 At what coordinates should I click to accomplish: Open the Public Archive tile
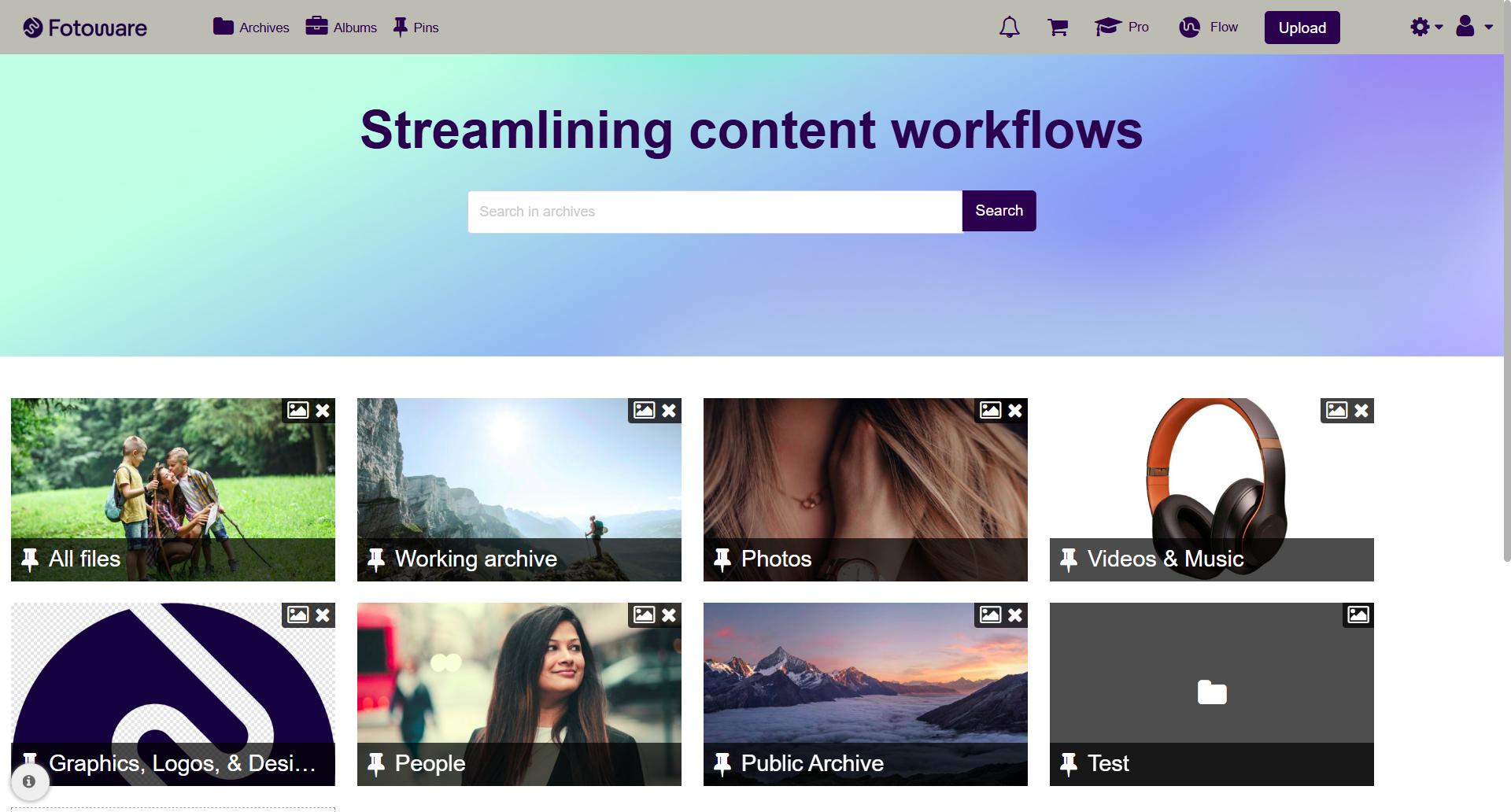(866, 694)
